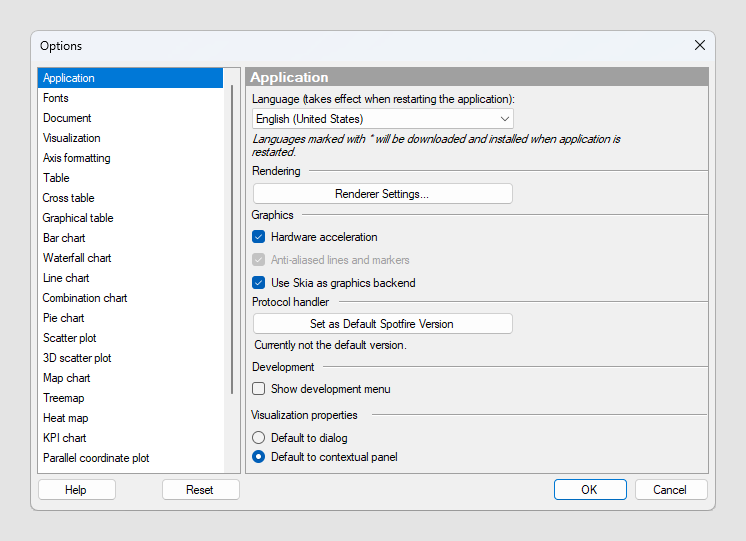Open the Language dropdown
This screenshot has height=541, width=746.
coord(382,119)
